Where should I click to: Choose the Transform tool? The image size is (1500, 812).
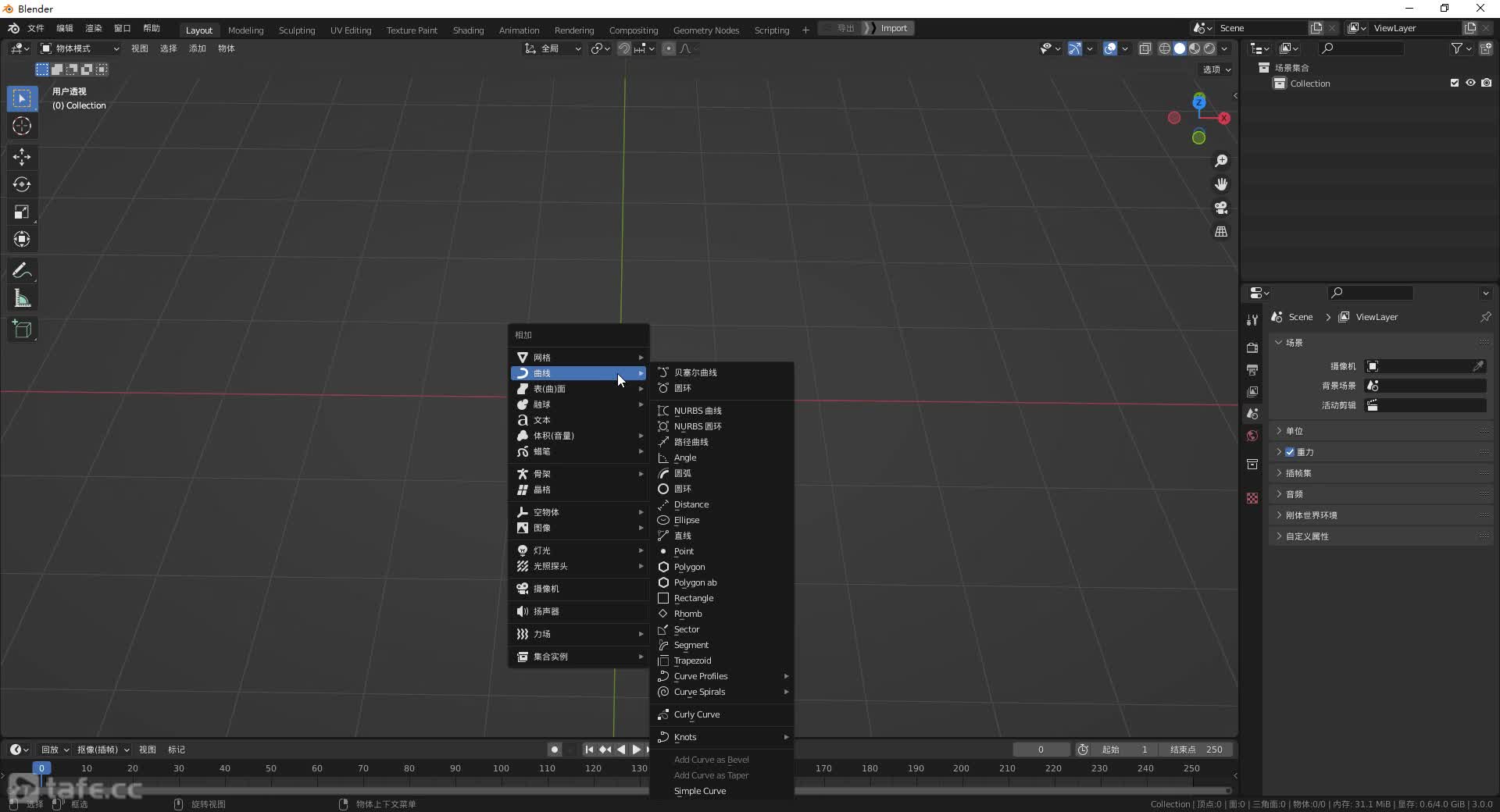pos(22,239)
